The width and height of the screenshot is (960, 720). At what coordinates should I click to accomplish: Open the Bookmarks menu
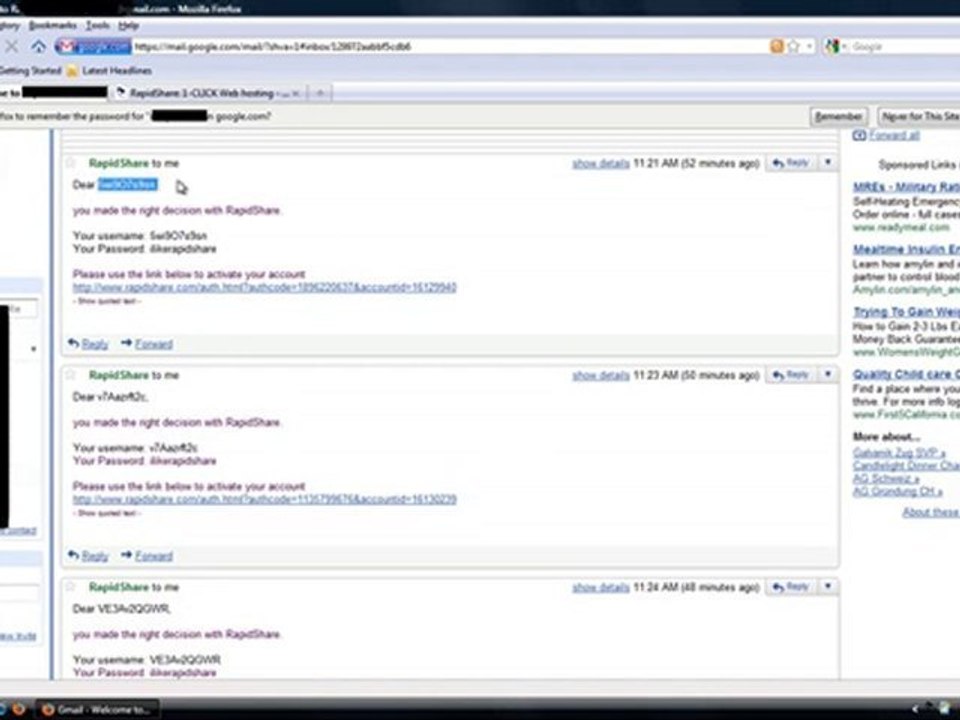point(53,26)
